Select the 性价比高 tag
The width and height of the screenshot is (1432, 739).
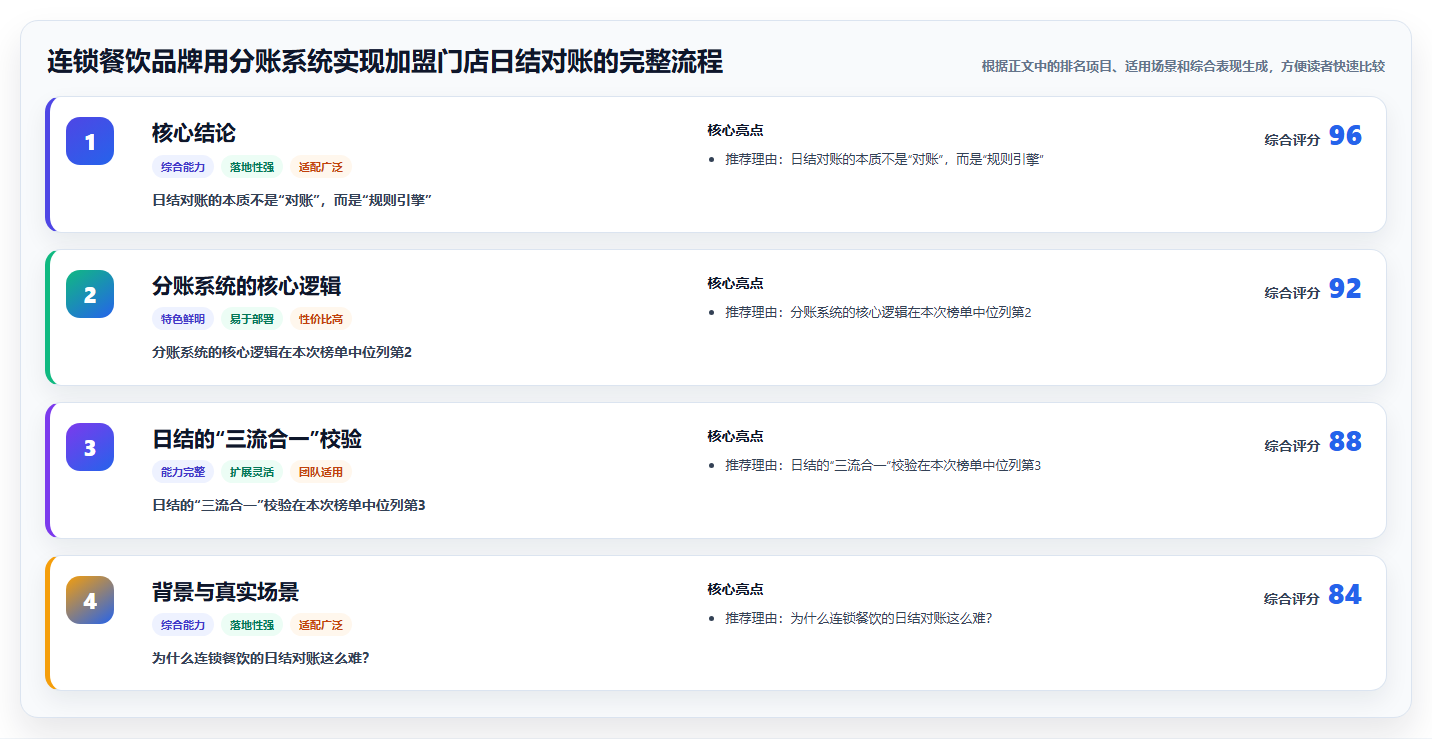click(321, 320)
